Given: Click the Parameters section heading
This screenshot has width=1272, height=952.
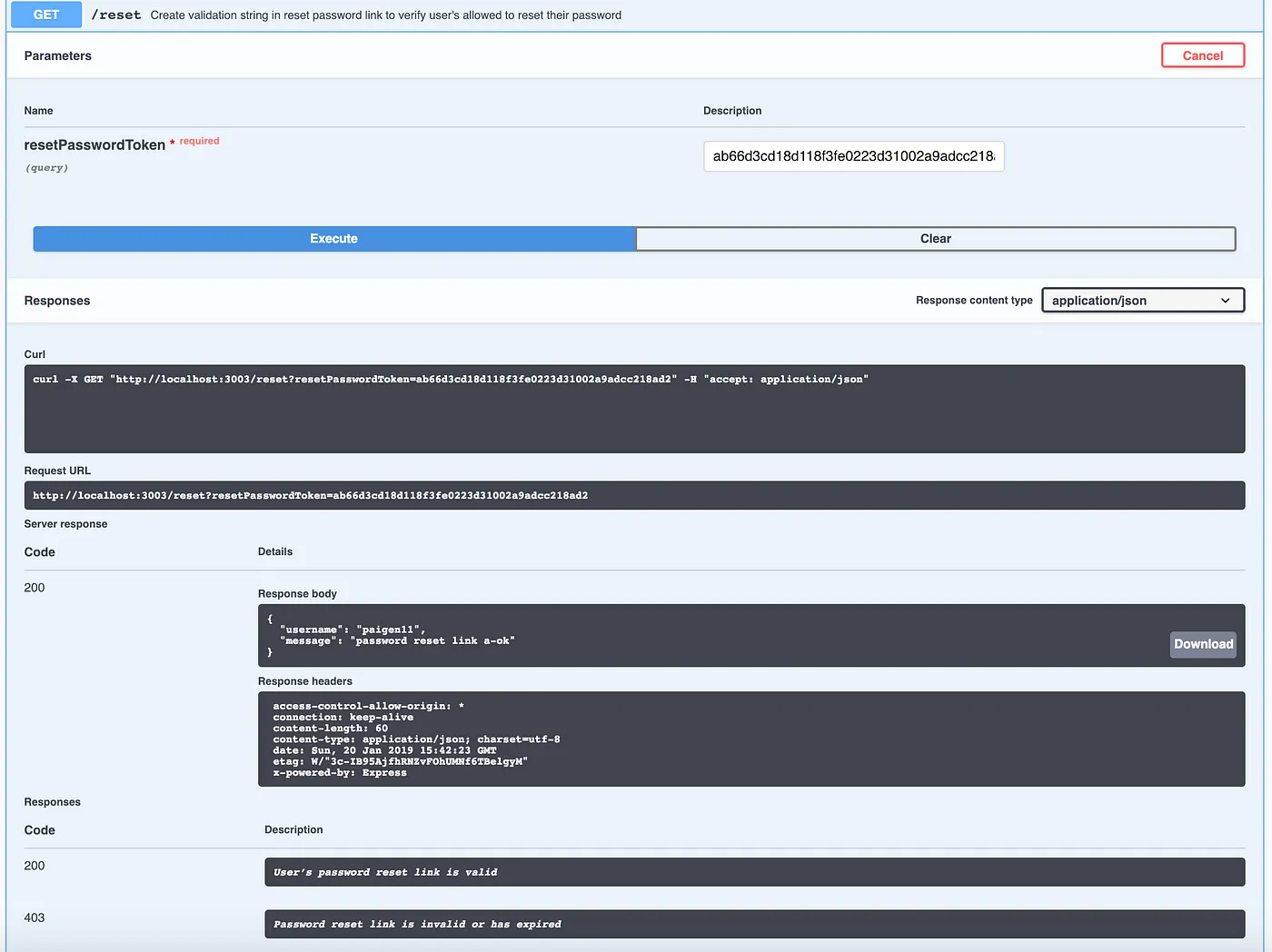Looking at the screenshot, I should coord(57,55).
